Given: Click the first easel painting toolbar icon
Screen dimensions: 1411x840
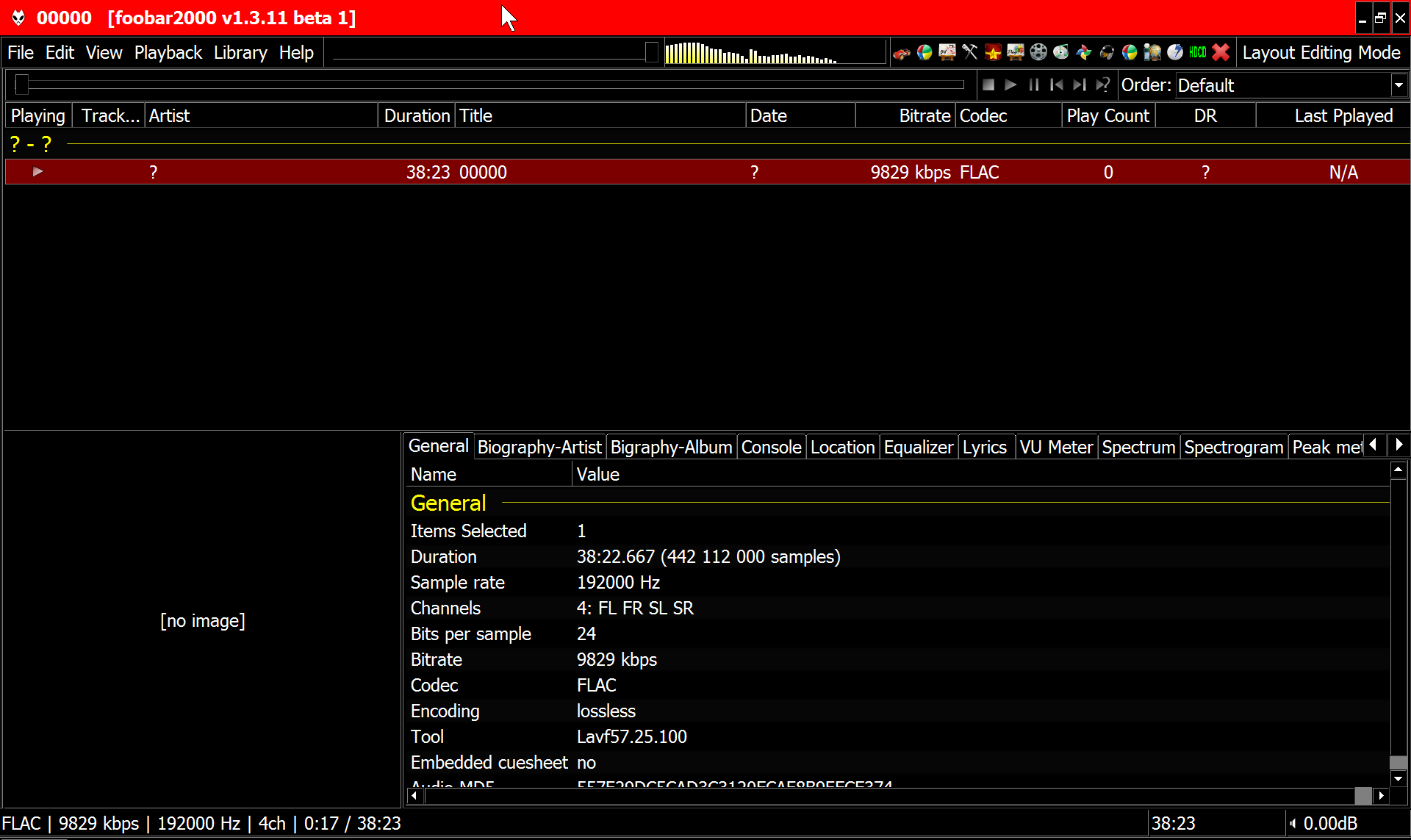Looking at the screenshot, I should point(947,53).
